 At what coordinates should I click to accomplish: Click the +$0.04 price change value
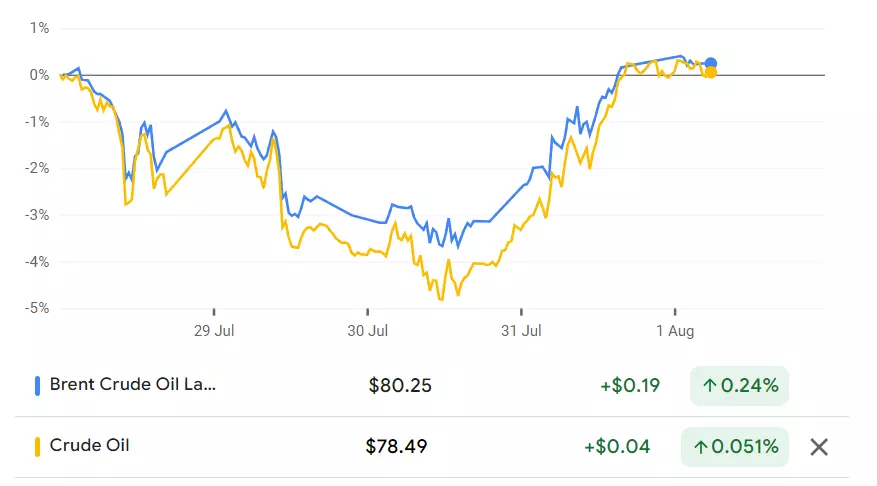[630, 447]
